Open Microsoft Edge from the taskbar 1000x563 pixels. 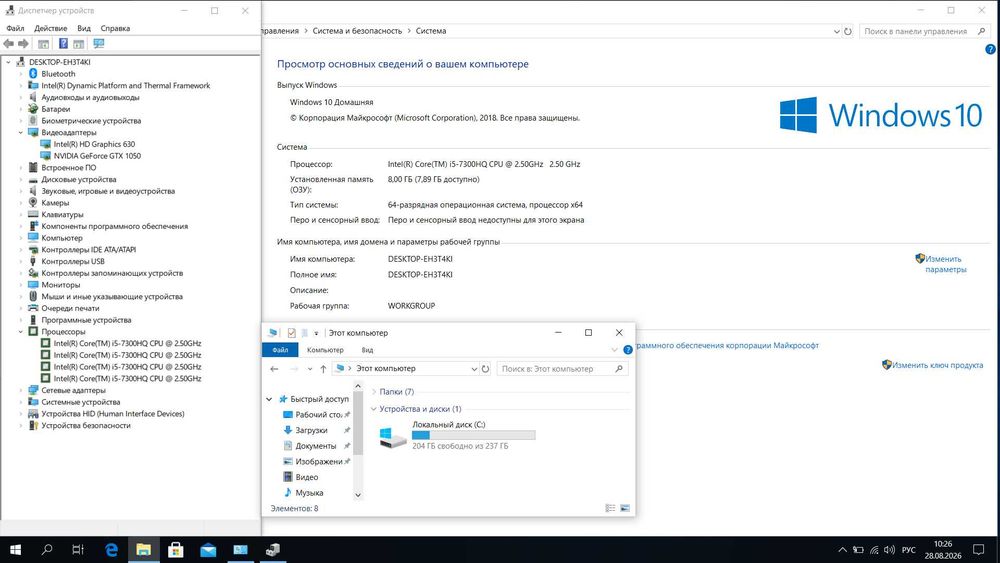click(x=112, y=550)
